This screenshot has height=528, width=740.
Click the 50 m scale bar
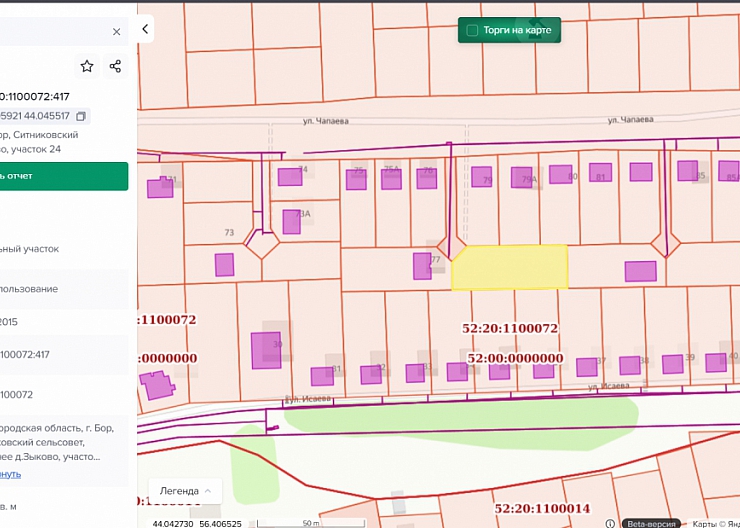click(x=311, y=523)
